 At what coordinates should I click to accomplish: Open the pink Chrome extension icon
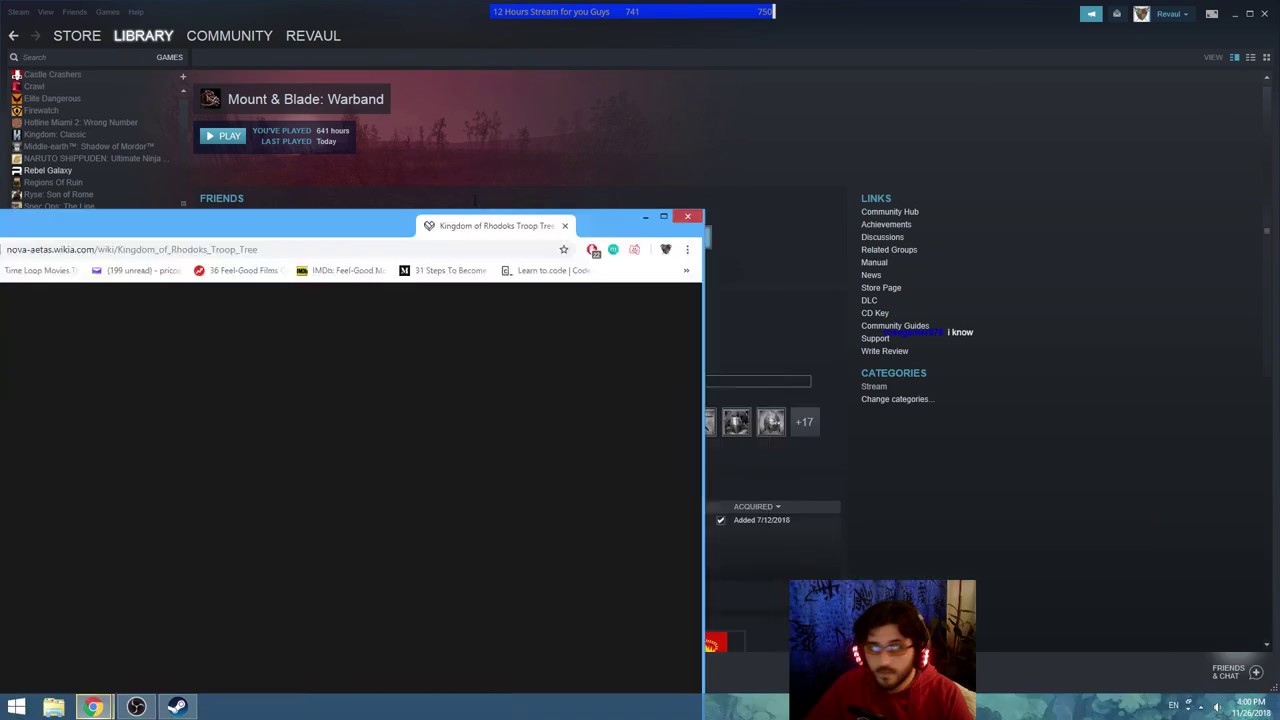[634, 249]
